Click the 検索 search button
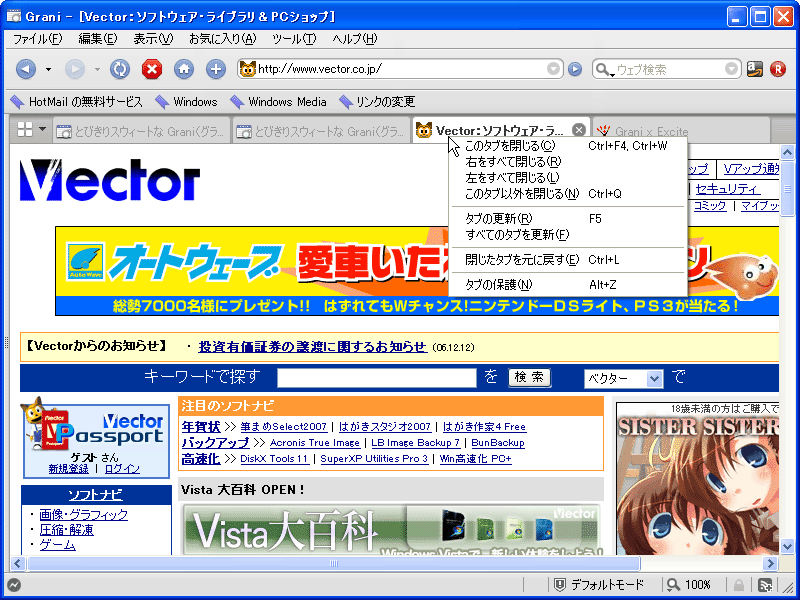 [x=530, y=377]
